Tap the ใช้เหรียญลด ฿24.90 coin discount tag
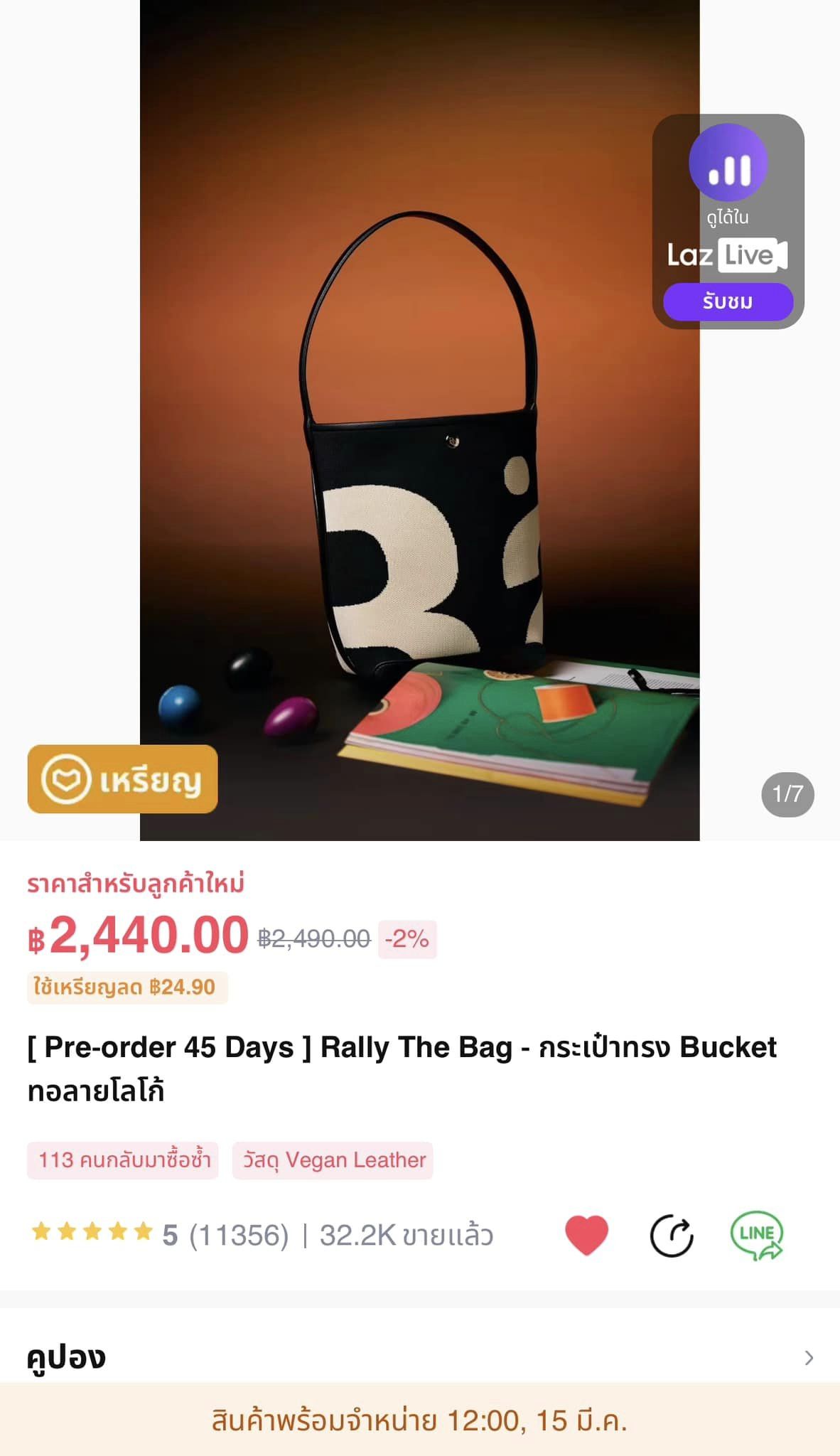This screenshot has height=1456, width=840. click(126, 987)
